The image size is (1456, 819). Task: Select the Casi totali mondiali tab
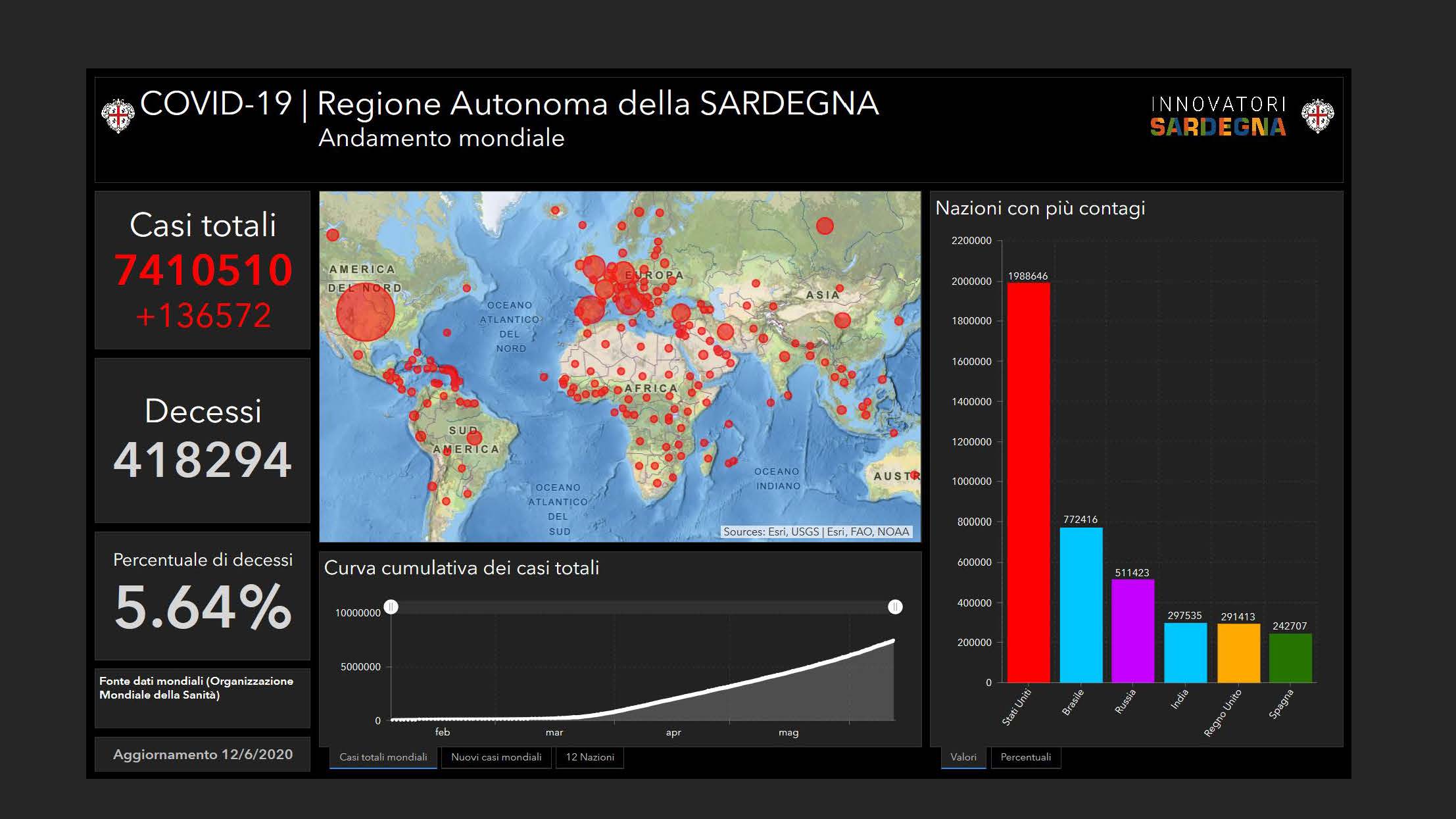tap(383, 757)
